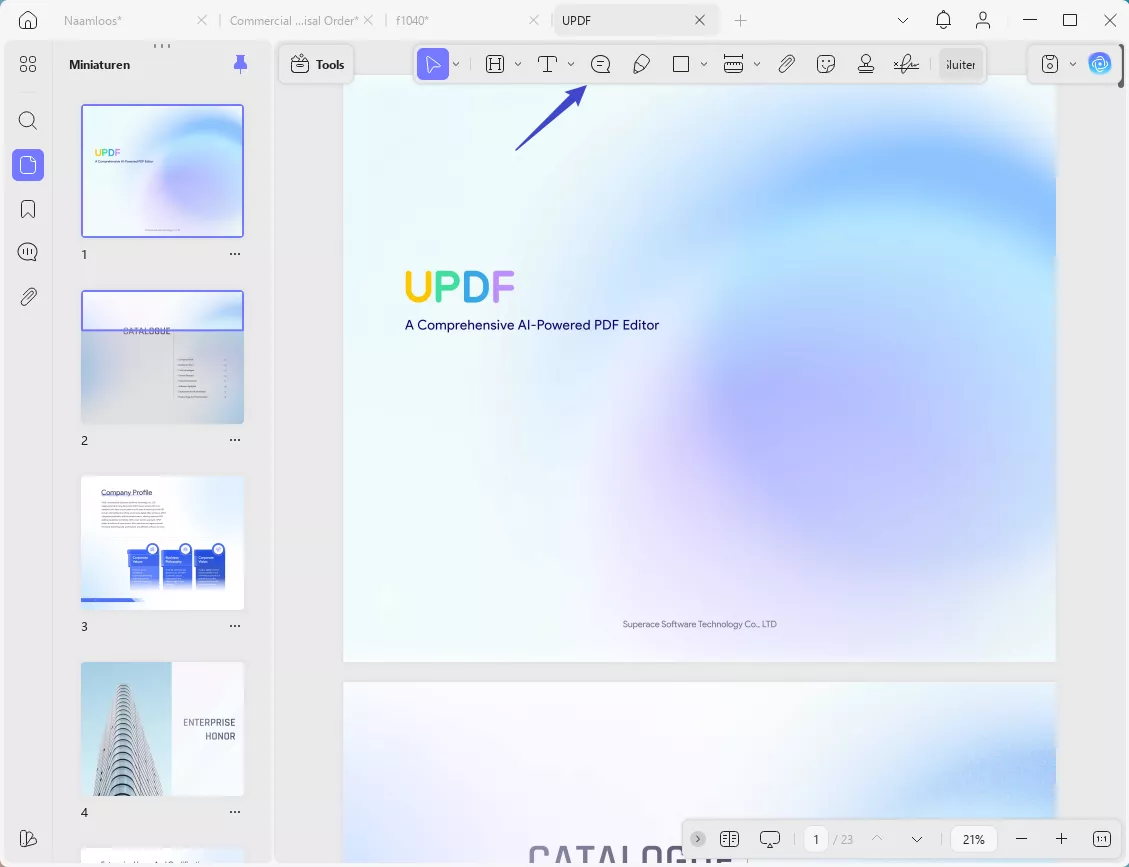Select the Pencil drawing tool

click(641, 64)
